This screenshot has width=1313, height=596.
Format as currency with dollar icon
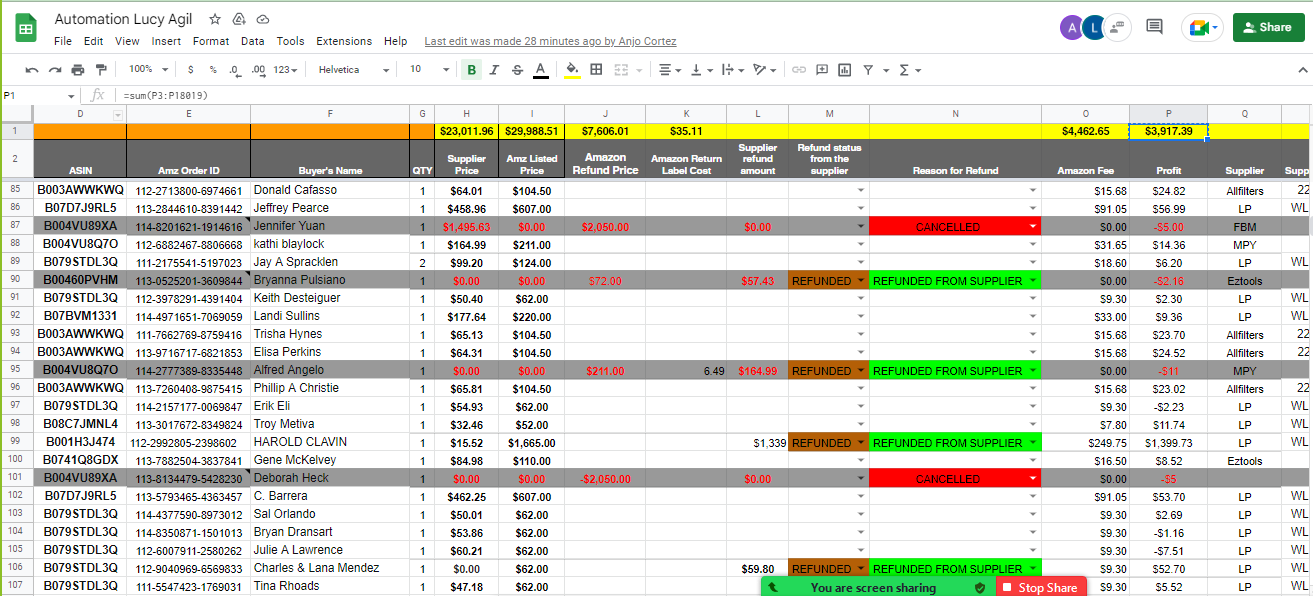(190, 70)
